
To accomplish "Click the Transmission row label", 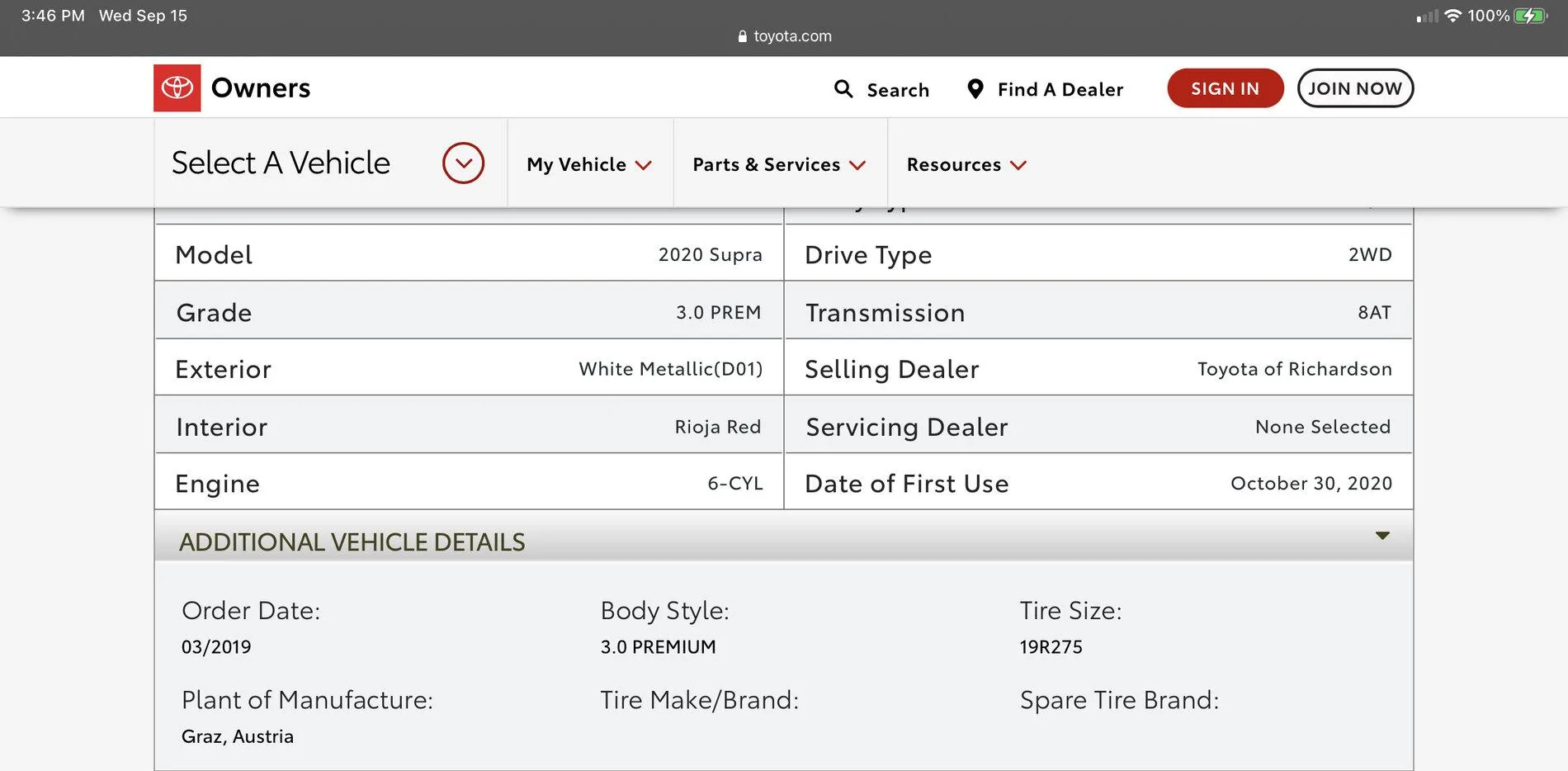I will click(x=885, y=312).
